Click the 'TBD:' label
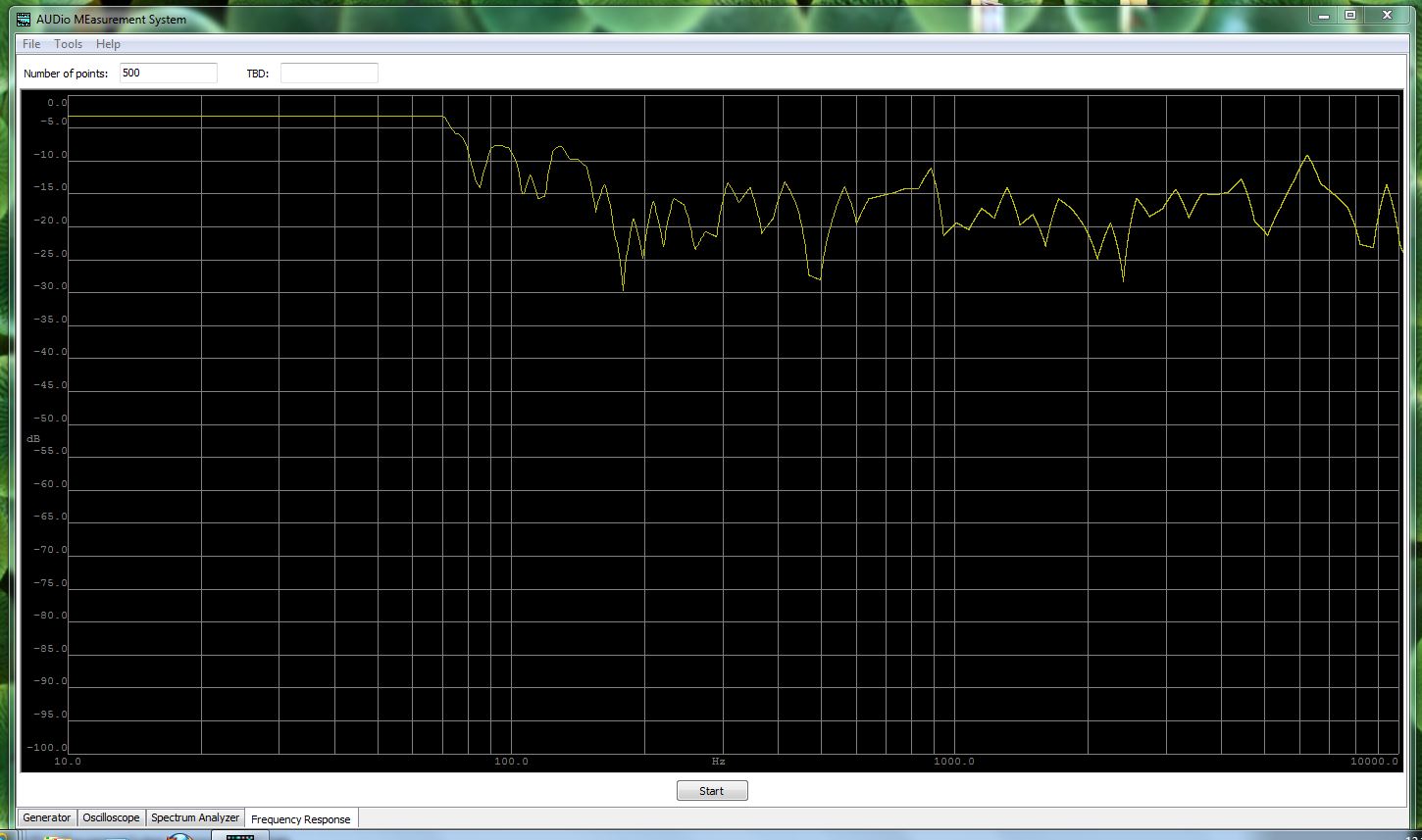Viewport: 1422px width, 840px height. (258, 74)
